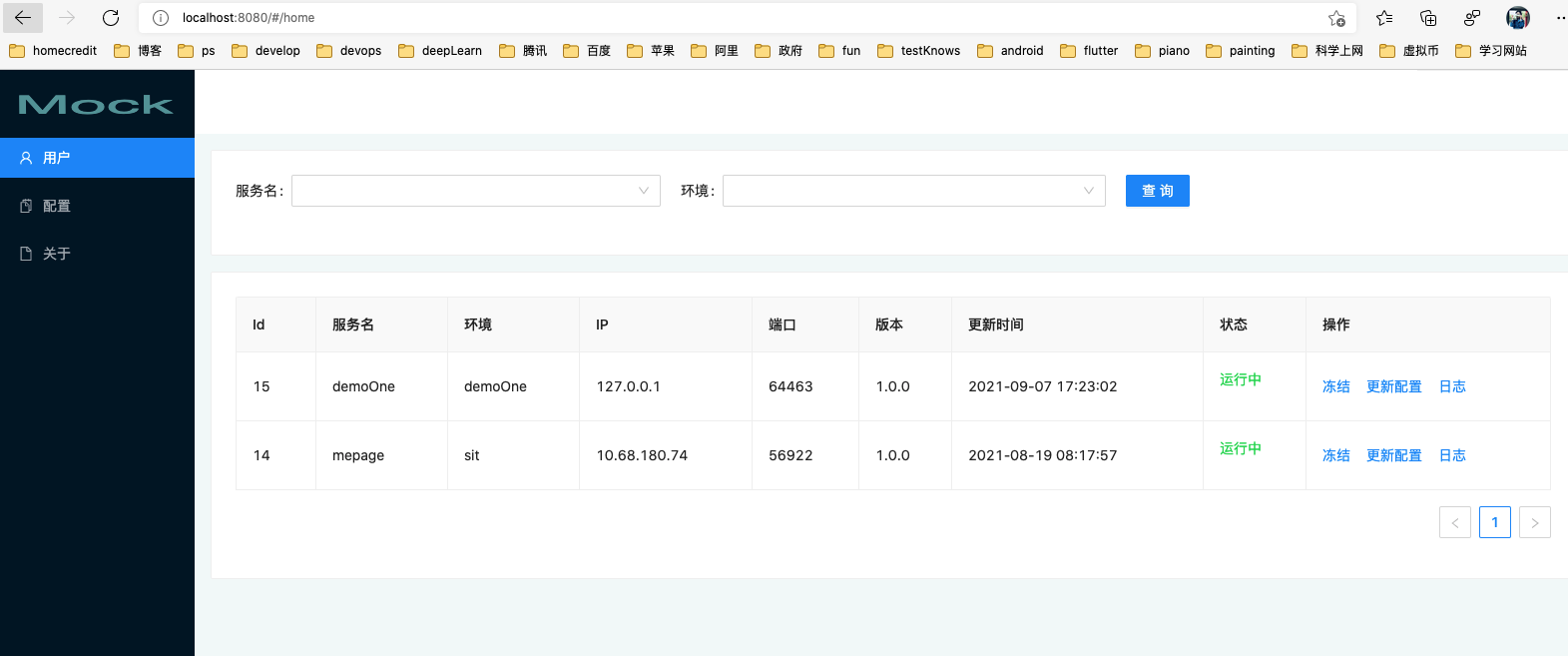Expand the 服务名 dropdown

pyautogui.click(x=475, y=191)
